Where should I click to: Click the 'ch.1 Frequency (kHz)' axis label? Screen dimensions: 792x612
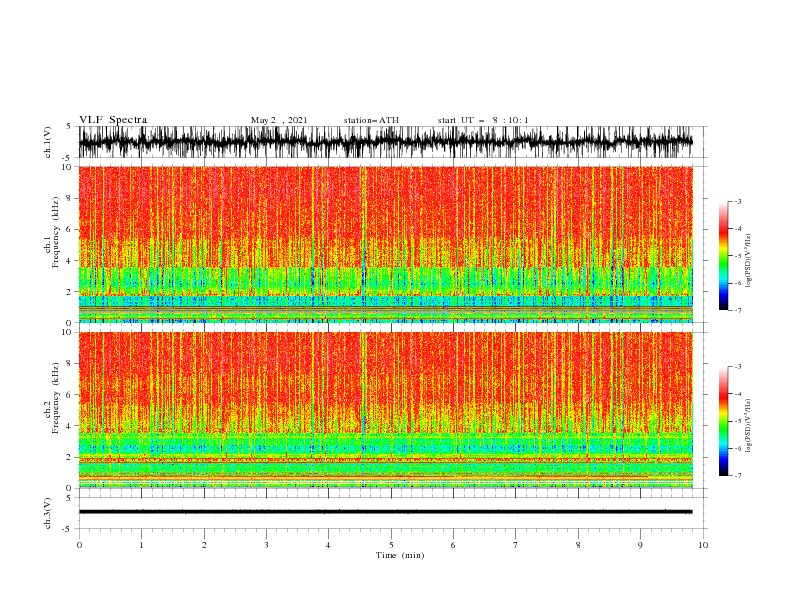(51, 232)
